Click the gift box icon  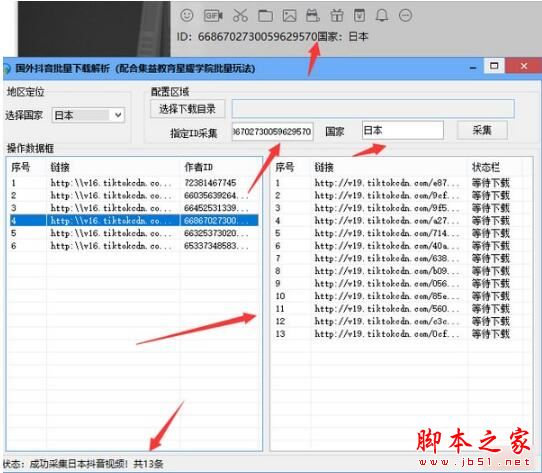(x=336, y=16)
